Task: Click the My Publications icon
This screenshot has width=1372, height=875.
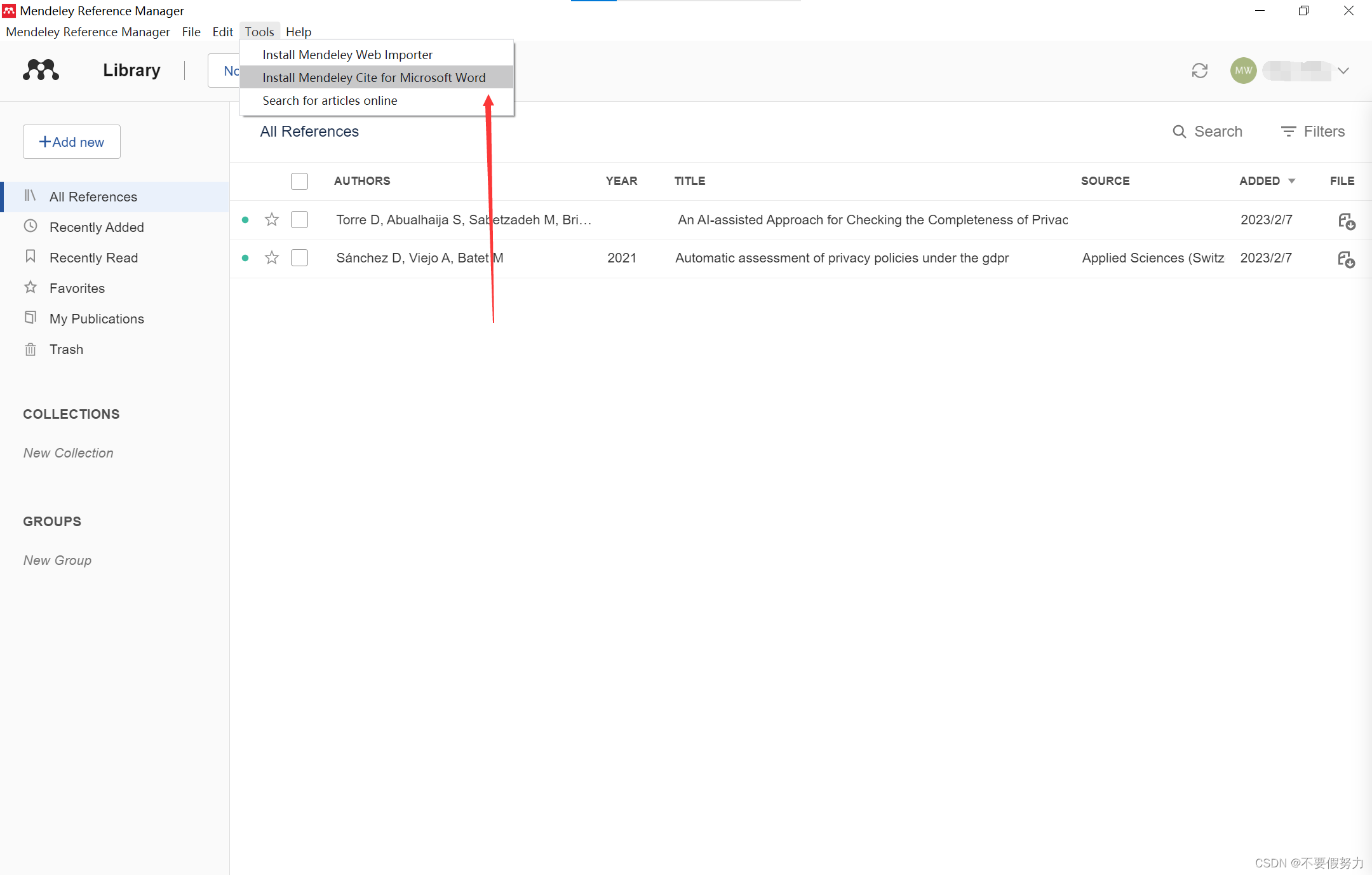Action: (x=31, y=318)
